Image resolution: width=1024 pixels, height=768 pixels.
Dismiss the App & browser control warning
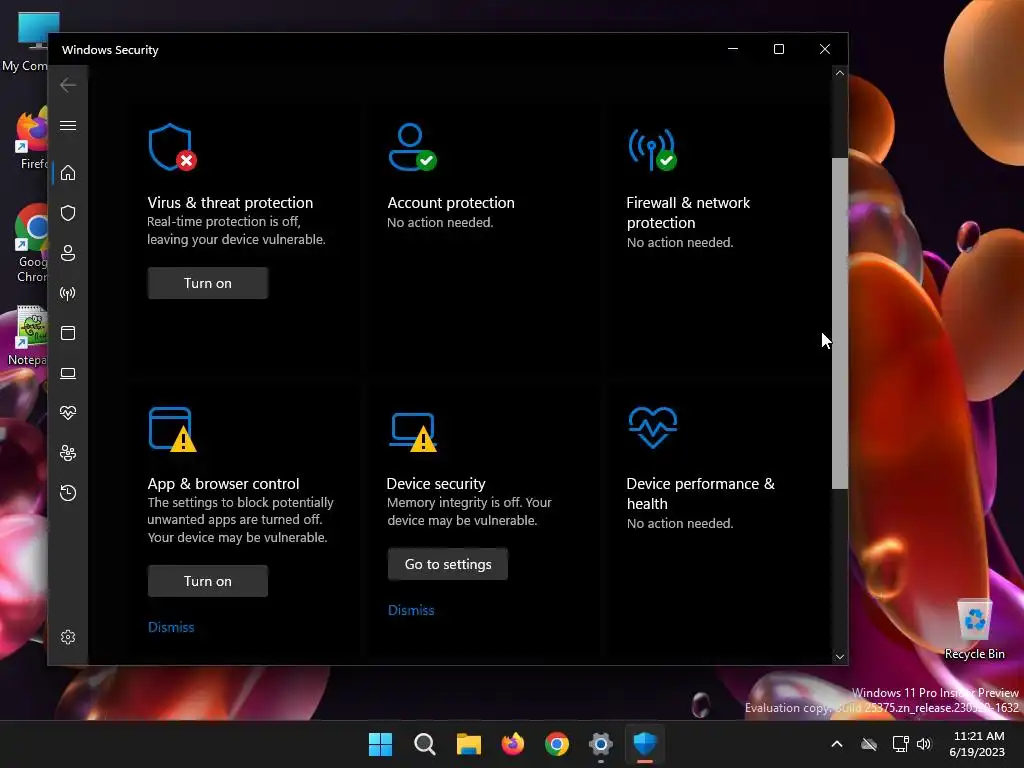coord(171,627)
